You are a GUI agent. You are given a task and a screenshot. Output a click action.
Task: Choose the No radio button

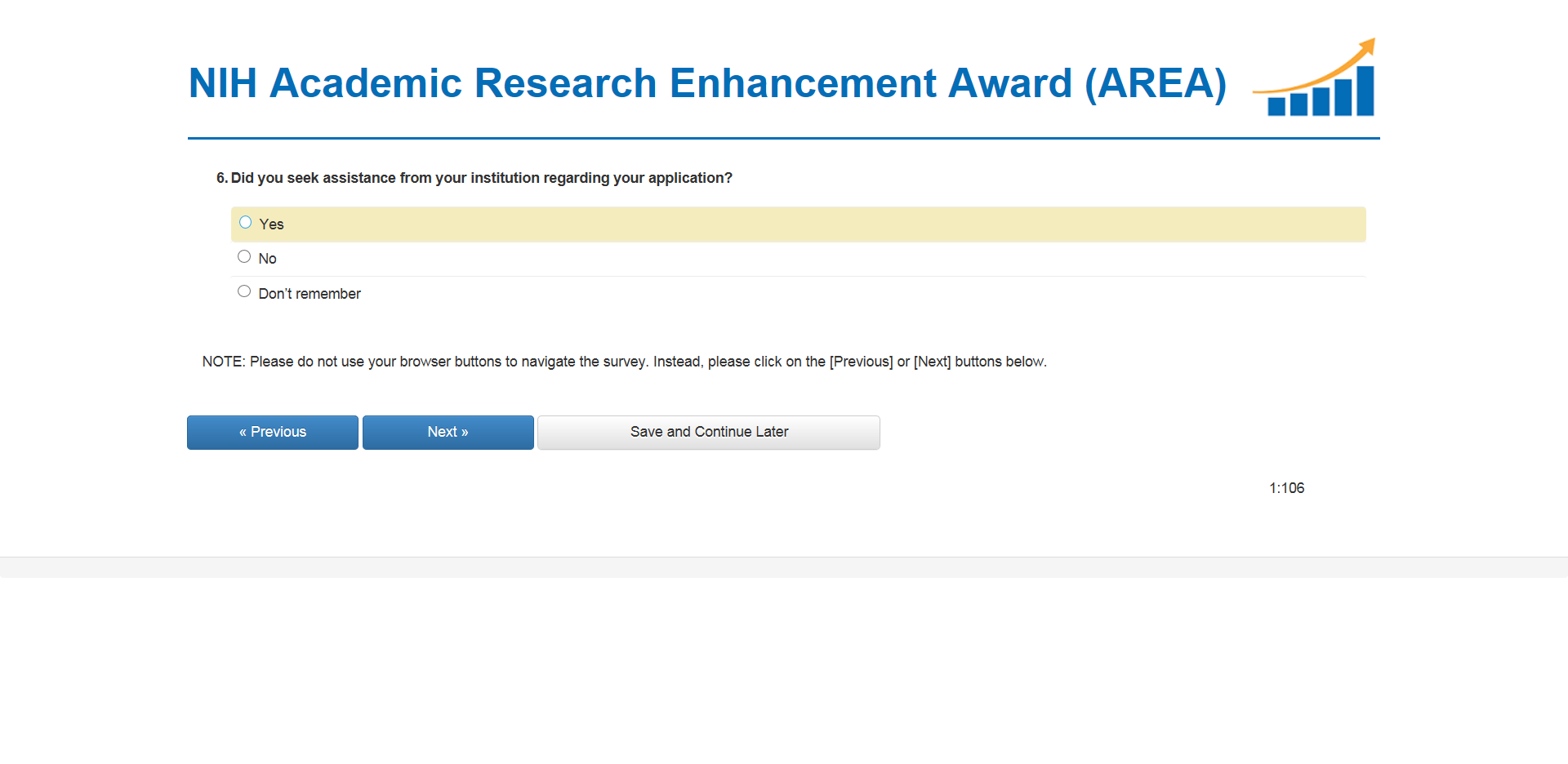coord(244,257)
